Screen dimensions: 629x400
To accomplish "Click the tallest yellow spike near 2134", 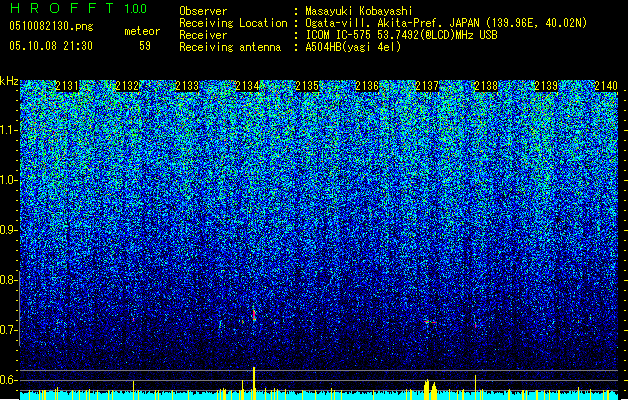I will (254, 383).
